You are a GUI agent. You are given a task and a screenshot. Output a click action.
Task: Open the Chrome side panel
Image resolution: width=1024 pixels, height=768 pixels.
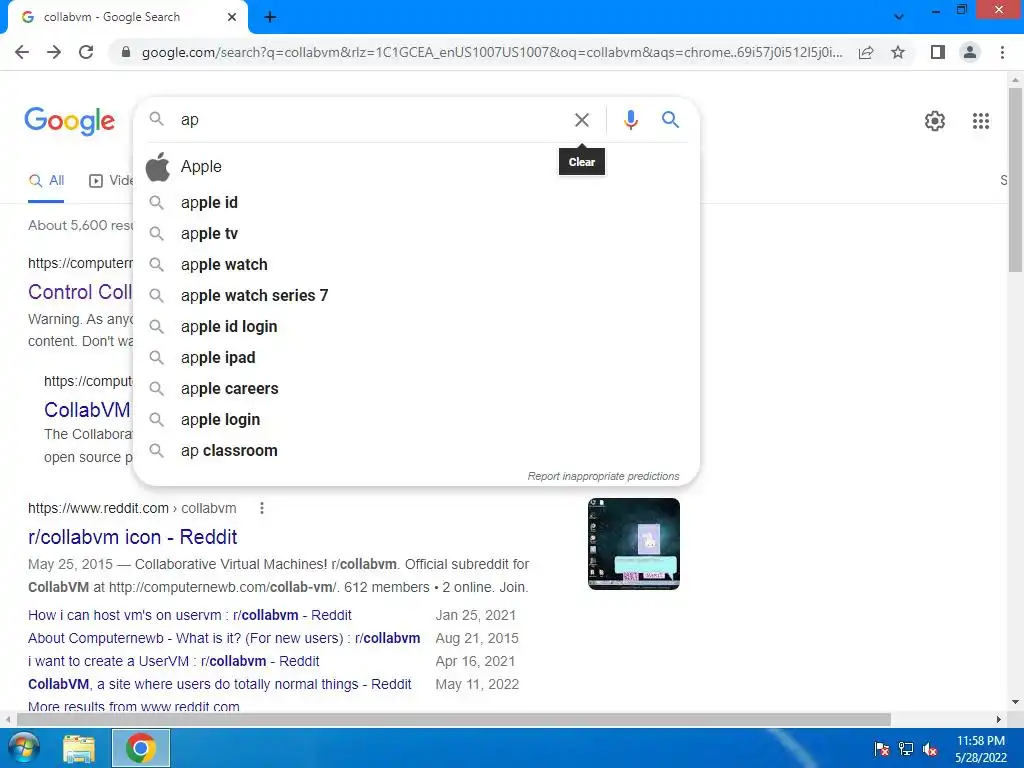[x=938, y=52]
